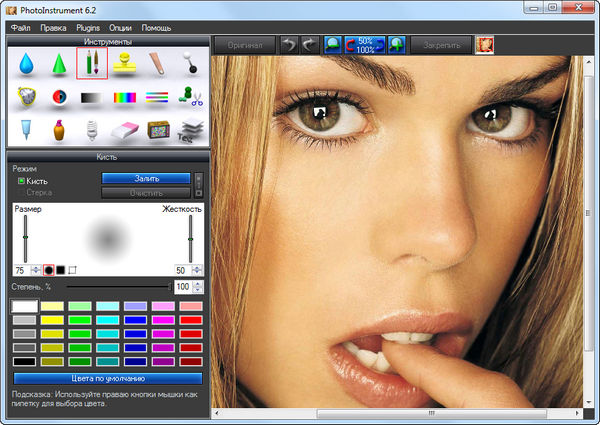Click the hardness spinner next to 50
600x425 pixels.
click(199, 270)
